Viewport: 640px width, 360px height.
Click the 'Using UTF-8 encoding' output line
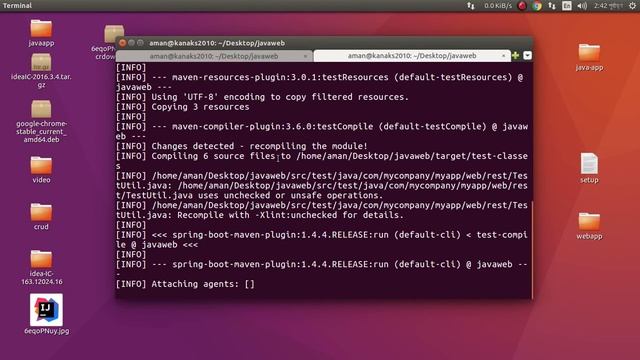pyautogui.click(x=262, y=97)
